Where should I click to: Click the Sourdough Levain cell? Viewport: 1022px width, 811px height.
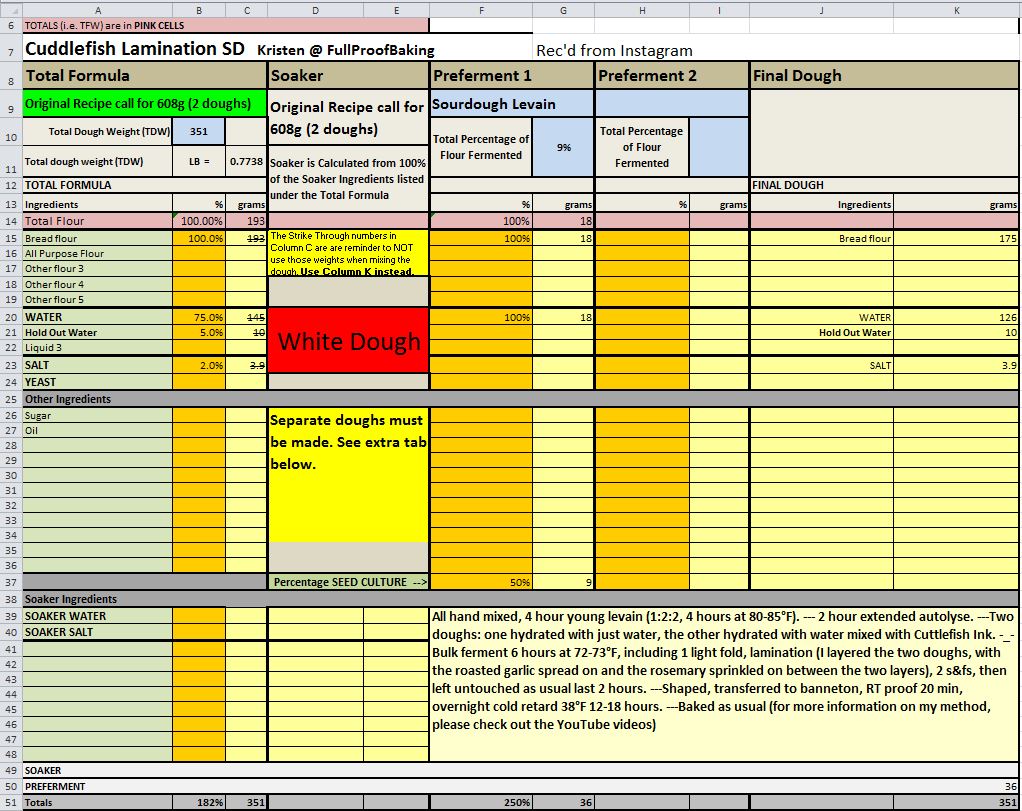click(512, 104)
